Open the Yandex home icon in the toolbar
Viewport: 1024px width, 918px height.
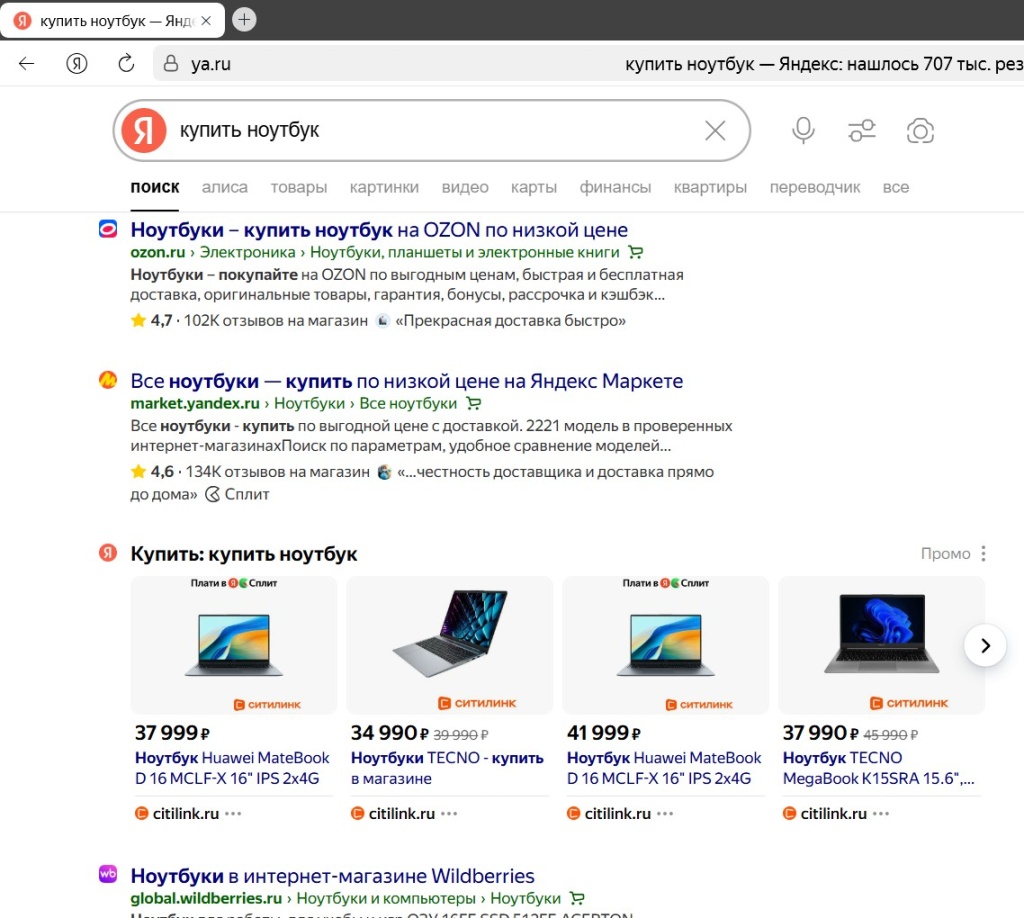(x=77, y=63)
